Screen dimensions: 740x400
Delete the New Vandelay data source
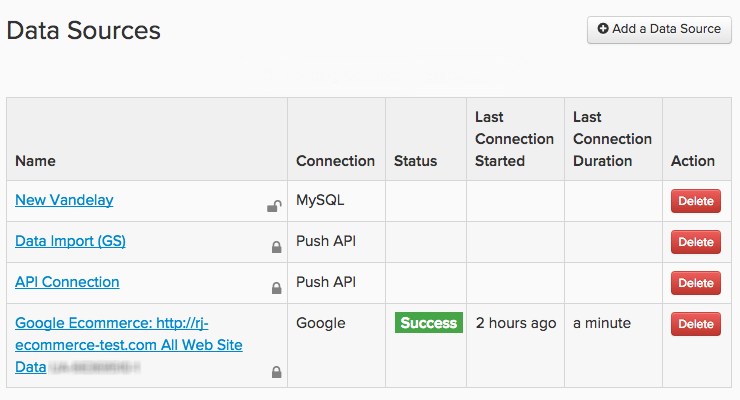(695, 201)
